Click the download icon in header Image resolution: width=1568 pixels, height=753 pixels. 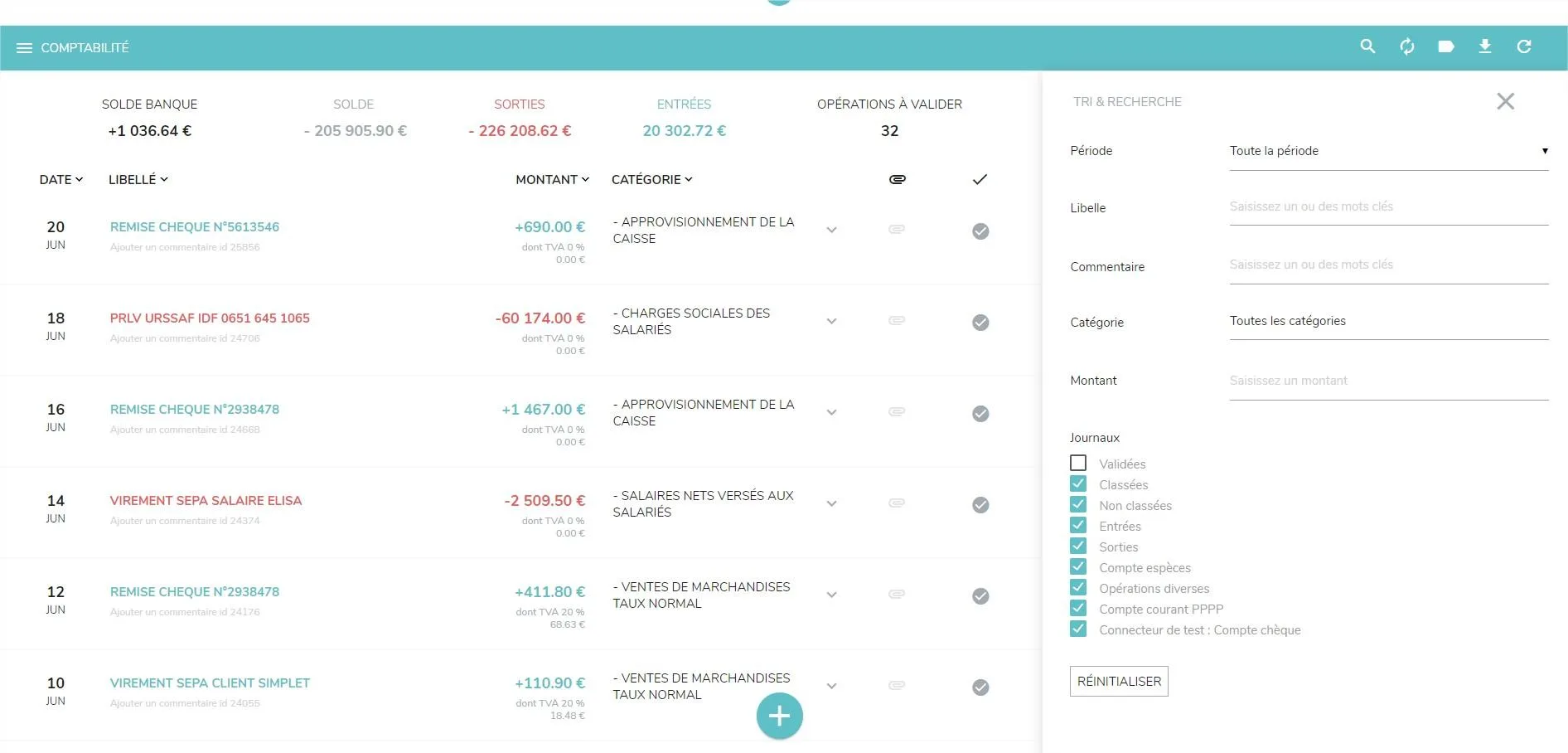pos(1484,46)
